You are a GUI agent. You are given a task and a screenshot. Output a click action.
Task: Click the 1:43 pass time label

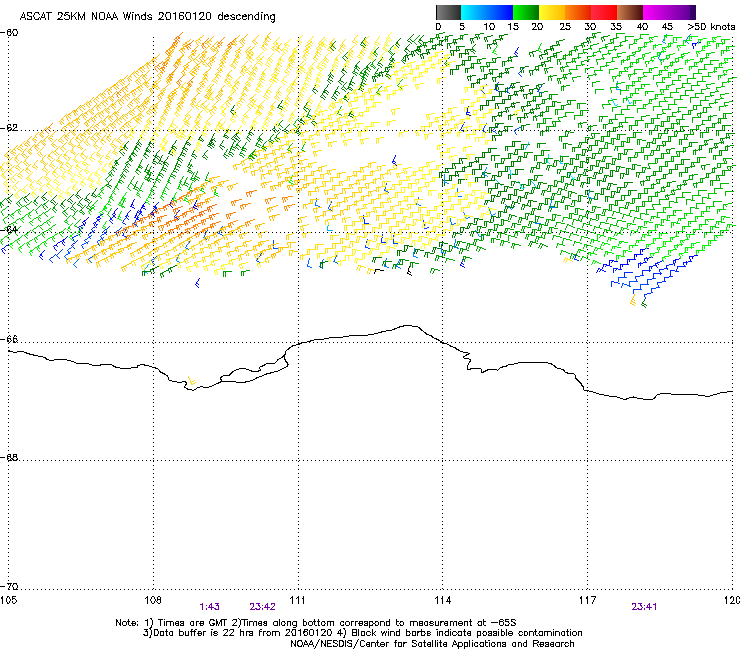click(x=209, y=606)
